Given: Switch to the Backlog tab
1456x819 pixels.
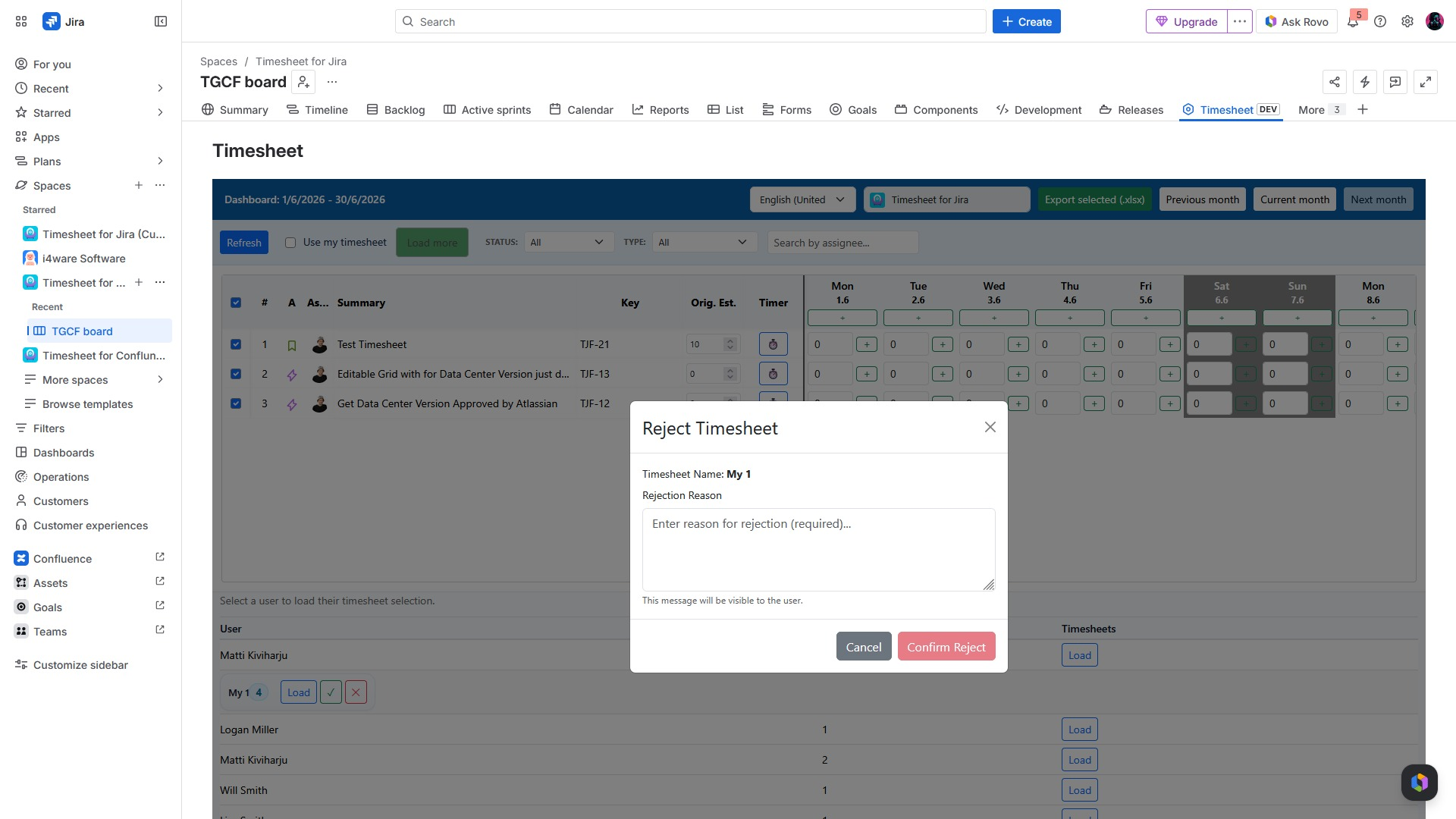Looking at the screenshot, I should 396,110.
